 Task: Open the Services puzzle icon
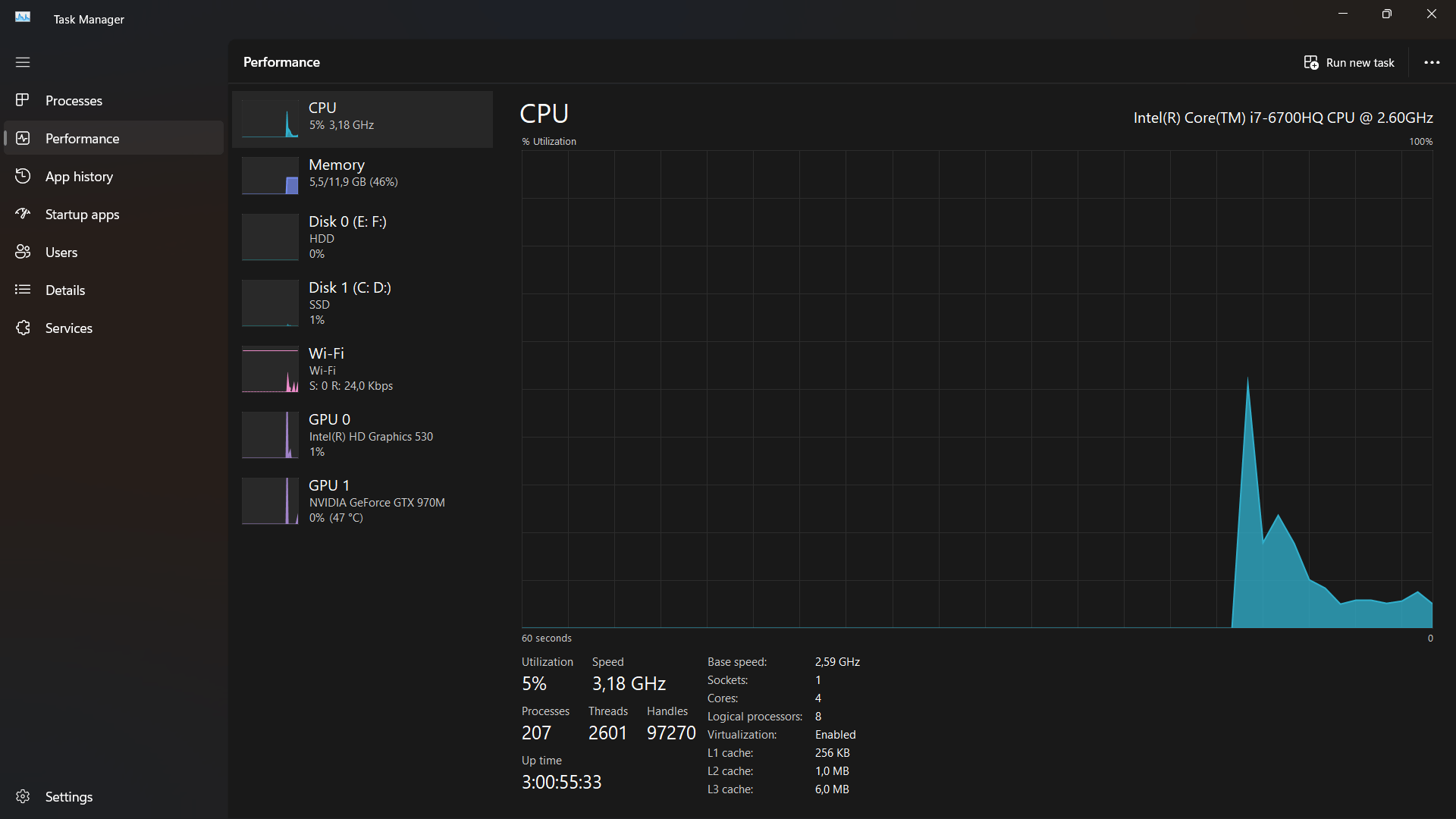coord(23,328)
